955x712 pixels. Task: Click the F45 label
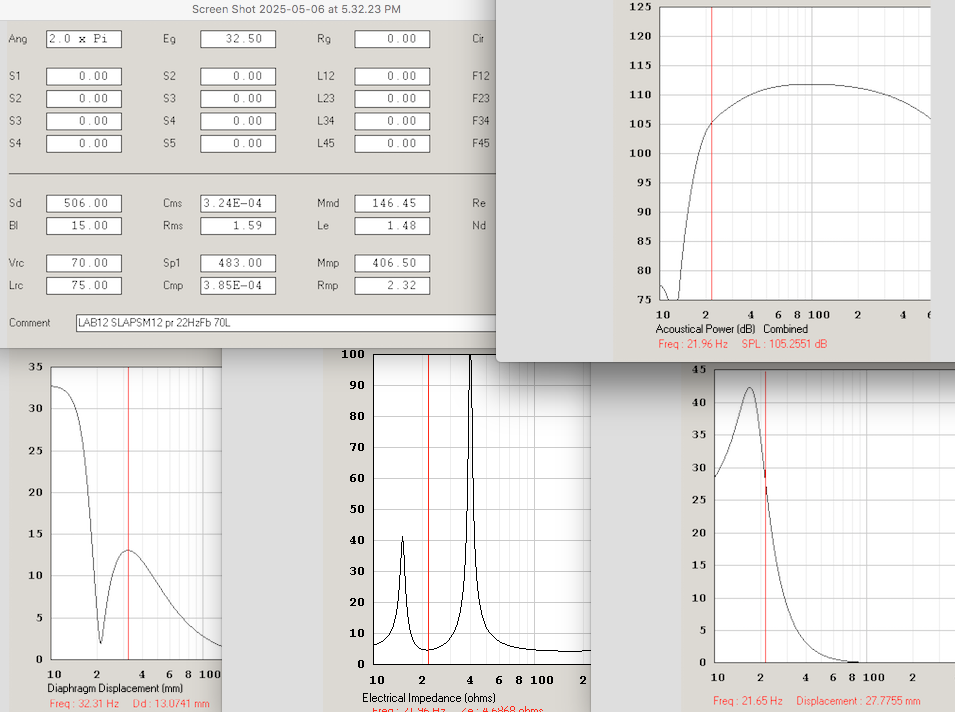[x=481, y=144]
